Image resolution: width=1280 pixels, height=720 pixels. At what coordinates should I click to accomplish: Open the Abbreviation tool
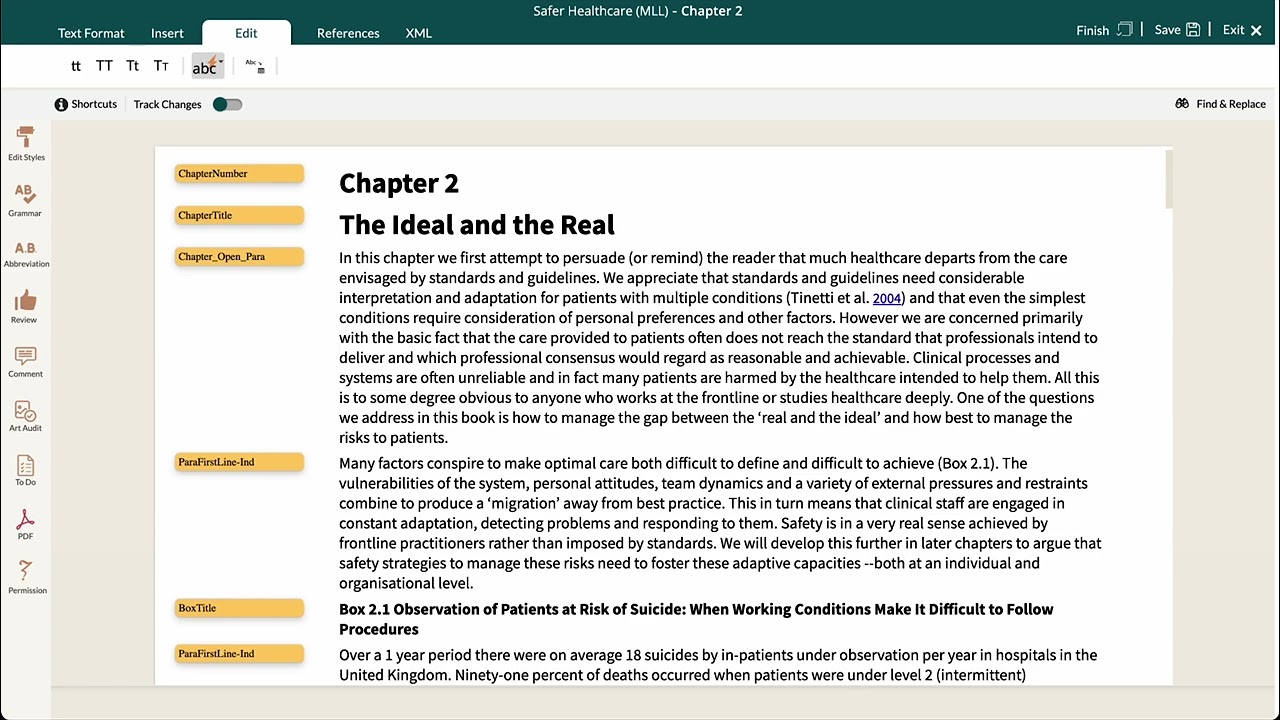(26, 254)
